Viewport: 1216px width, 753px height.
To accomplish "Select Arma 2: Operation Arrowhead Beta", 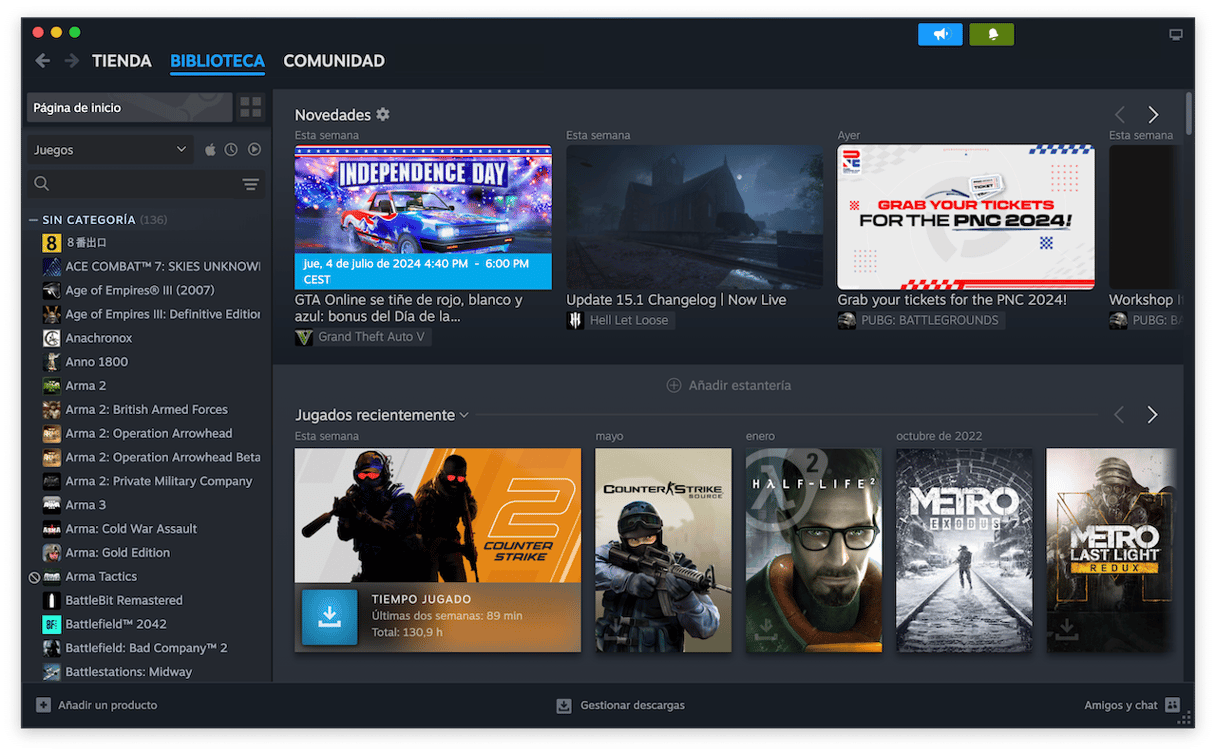I will 149,457.
